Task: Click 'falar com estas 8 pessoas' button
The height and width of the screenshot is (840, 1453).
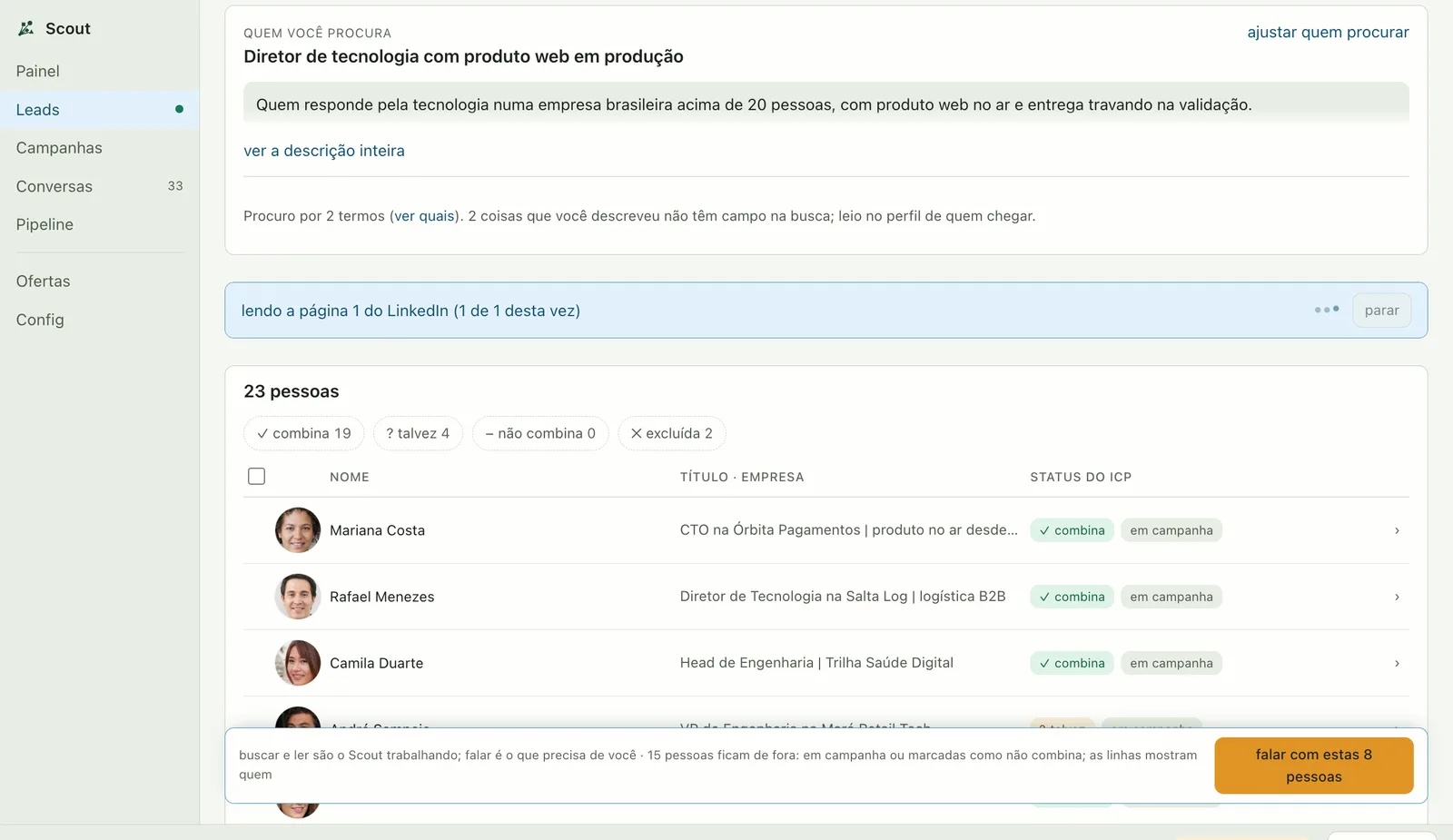Action: coord(1314,766)
